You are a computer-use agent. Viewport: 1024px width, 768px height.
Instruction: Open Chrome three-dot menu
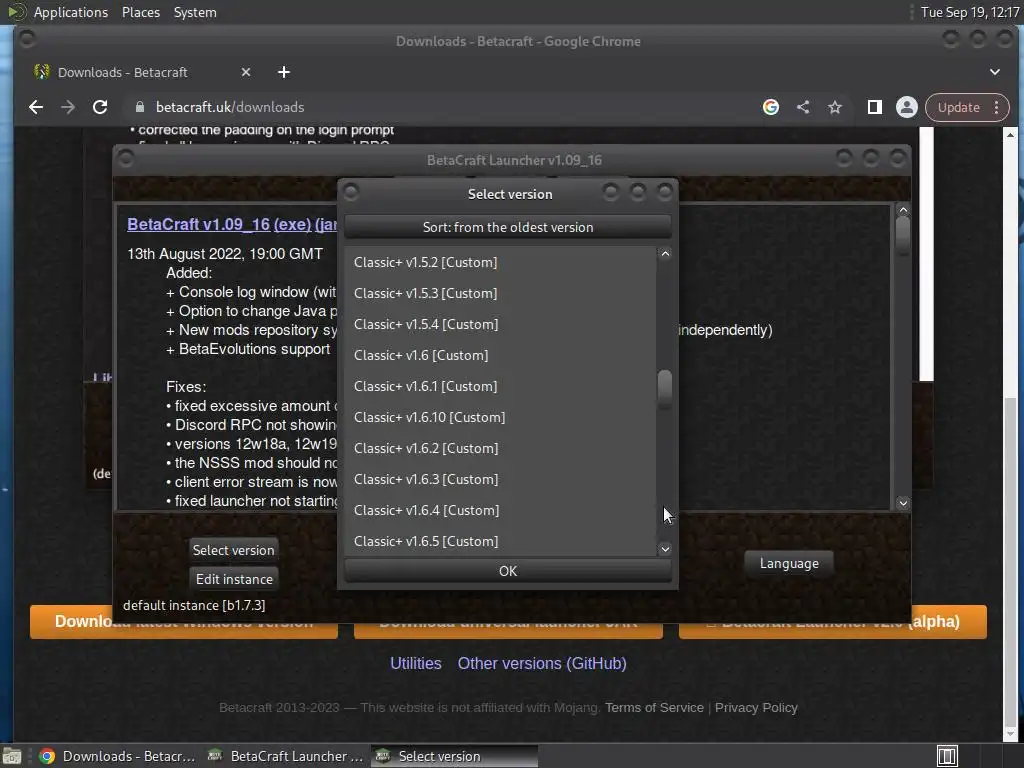[997, 107]
